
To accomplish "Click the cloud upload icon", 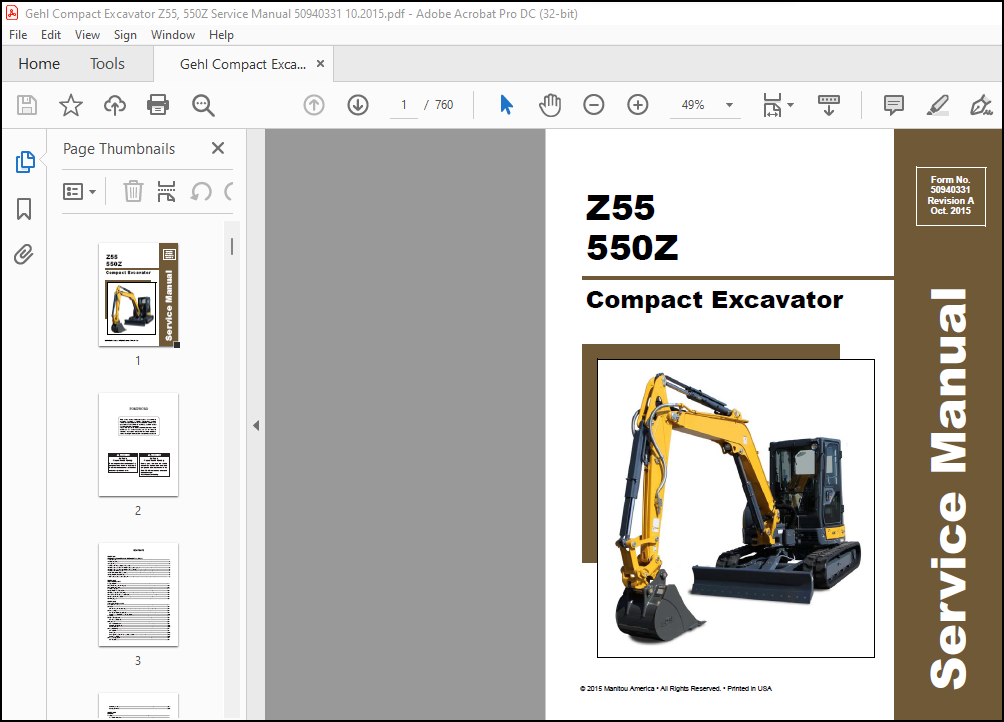I will tap(115, 105).
